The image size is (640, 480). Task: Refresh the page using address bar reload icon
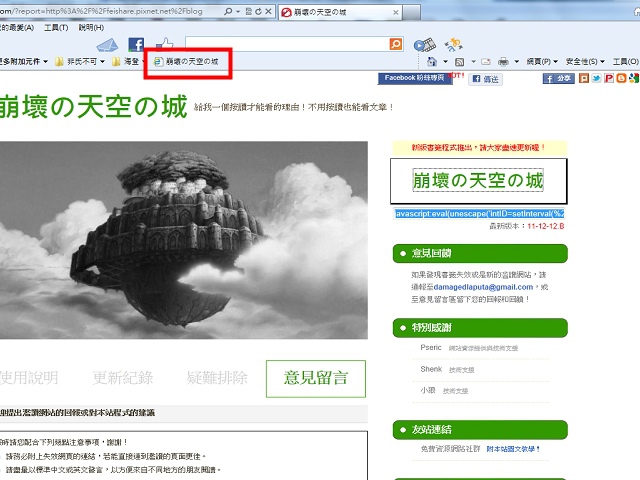(x=258, y=12)
